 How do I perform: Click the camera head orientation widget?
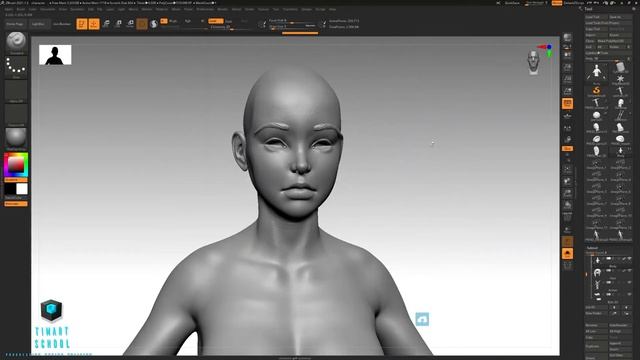pyautogui.click(x=533, y=62)
